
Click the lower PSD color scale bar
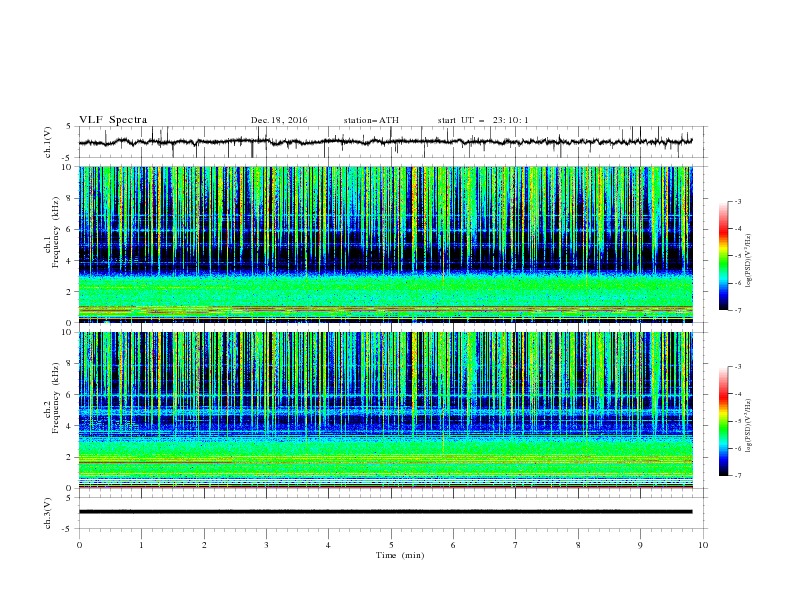(723, 421)
